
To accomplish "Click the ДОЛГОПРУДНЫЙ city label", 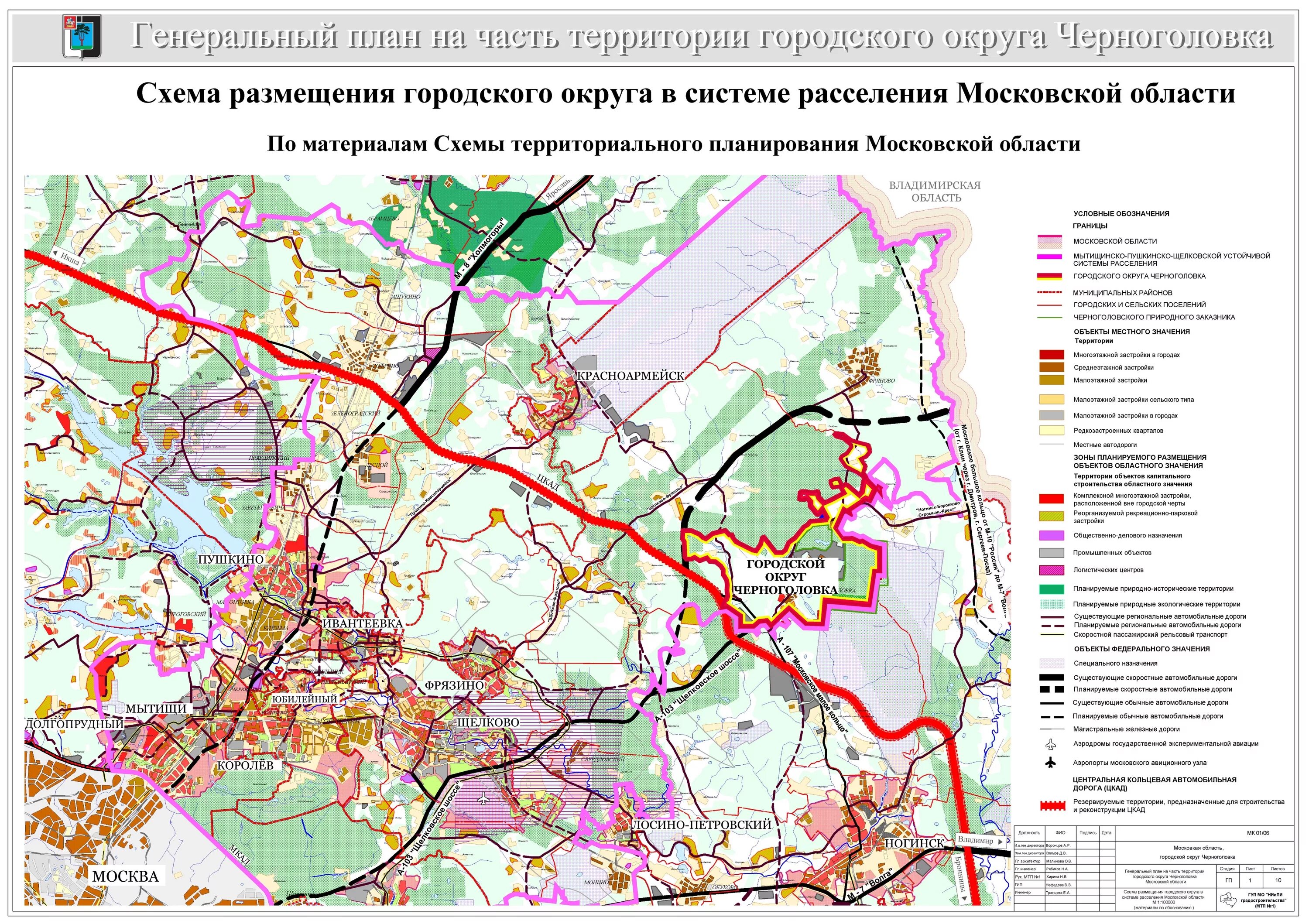I will (x=75, y=724).
